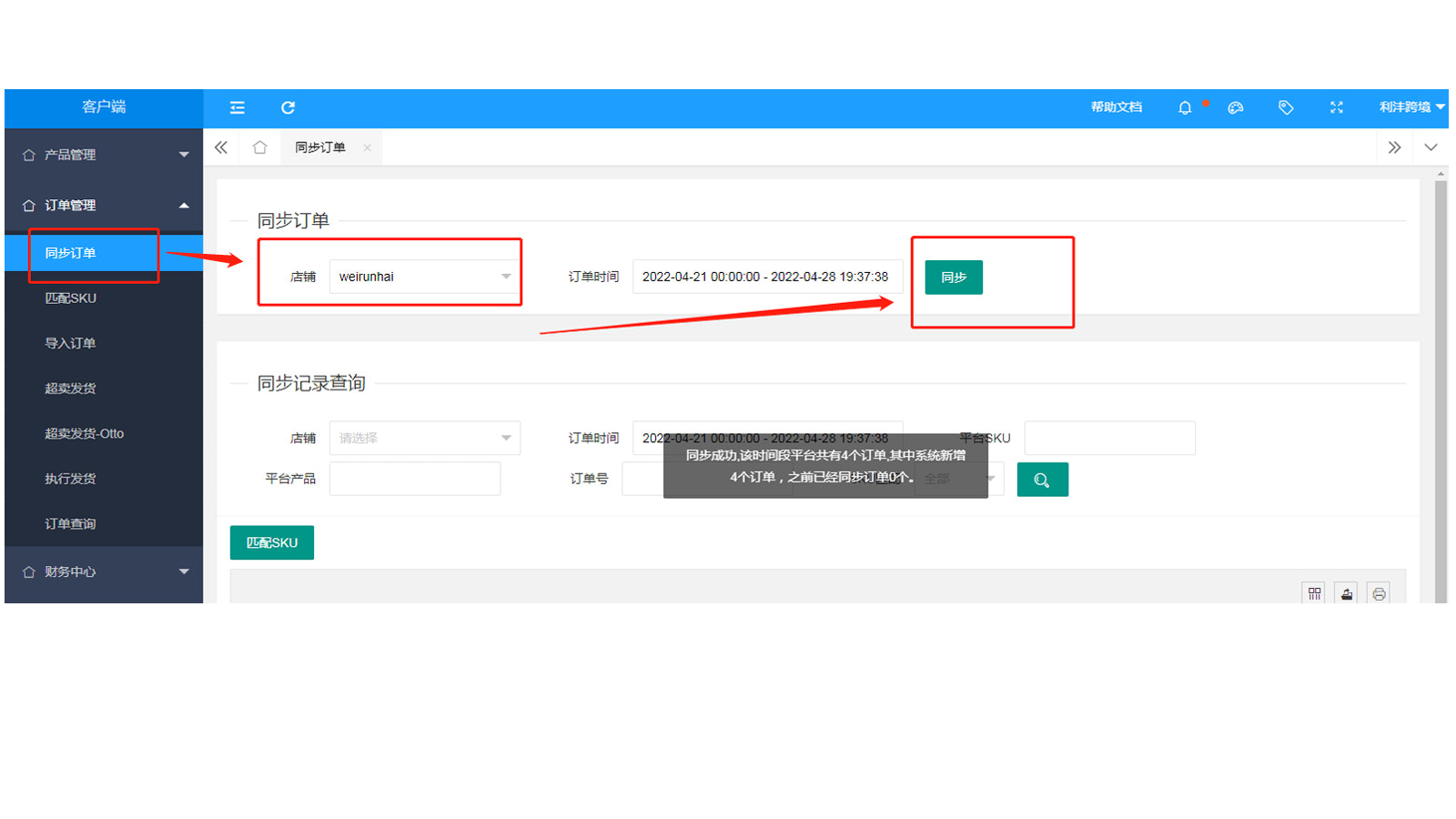Viewport: 1456px width, 819px height.
Task: Close the 同步订单 tab
Action: click(x=367, y=147)
